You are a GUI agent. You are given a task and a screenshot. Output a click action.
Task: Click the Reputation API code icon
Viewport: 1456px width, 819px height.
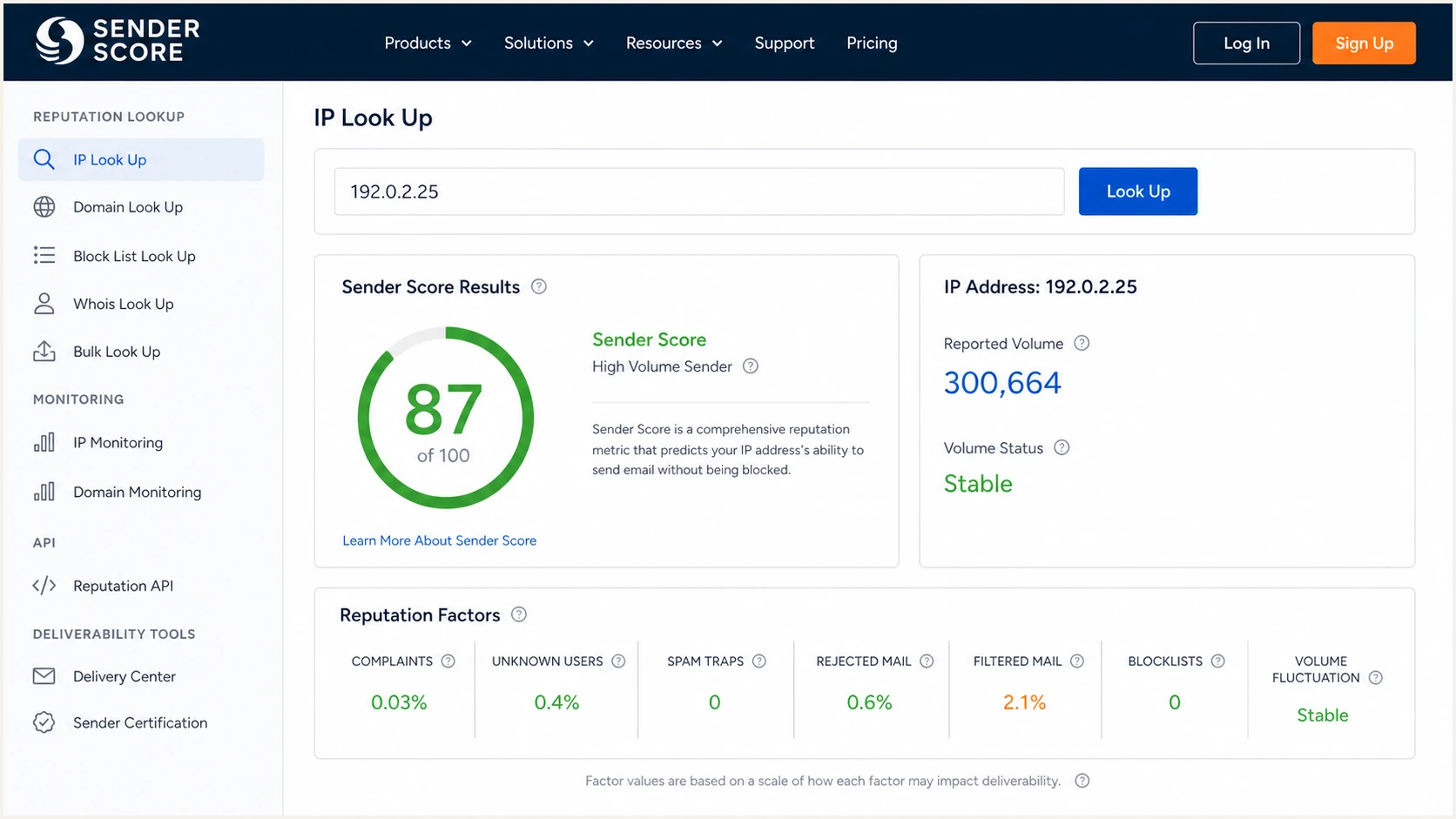click(44, 586)
